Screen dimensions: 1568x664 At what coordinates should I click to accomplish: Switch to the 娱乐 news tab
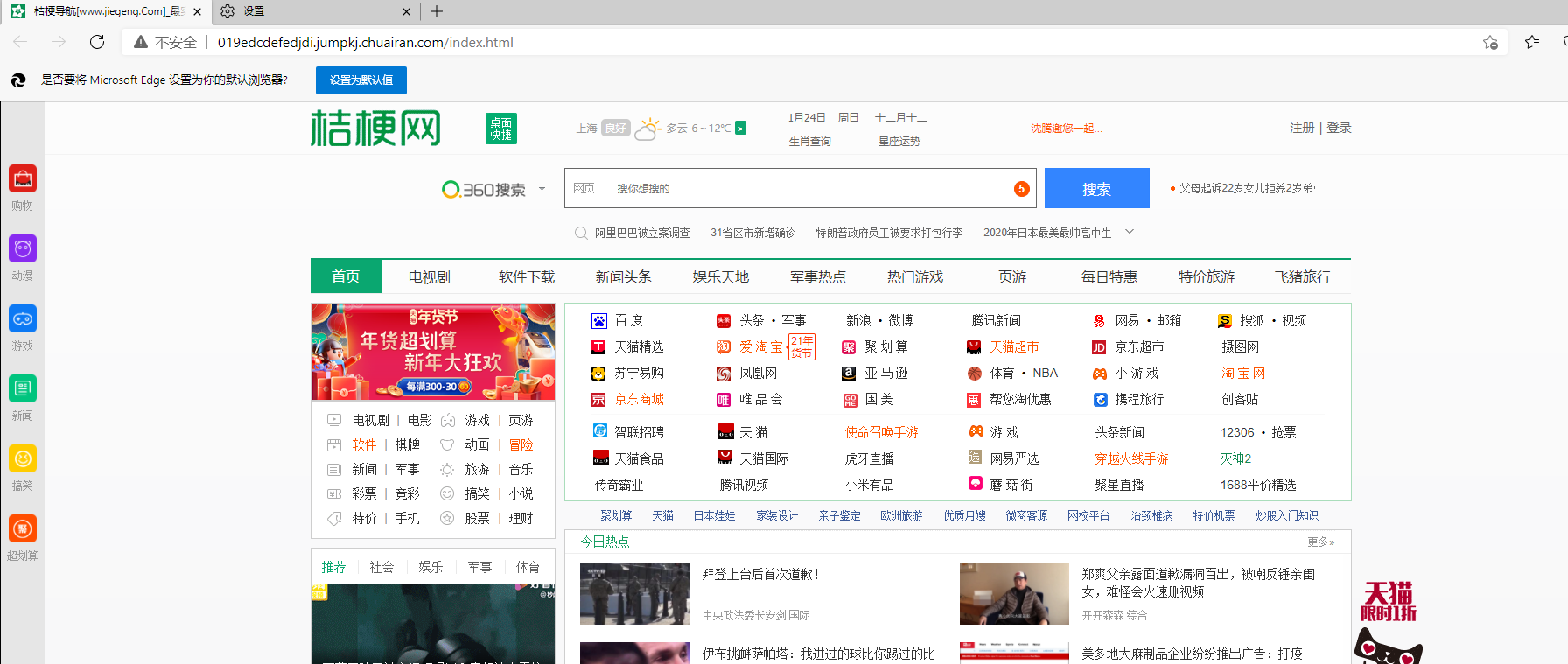pos(430,567)
